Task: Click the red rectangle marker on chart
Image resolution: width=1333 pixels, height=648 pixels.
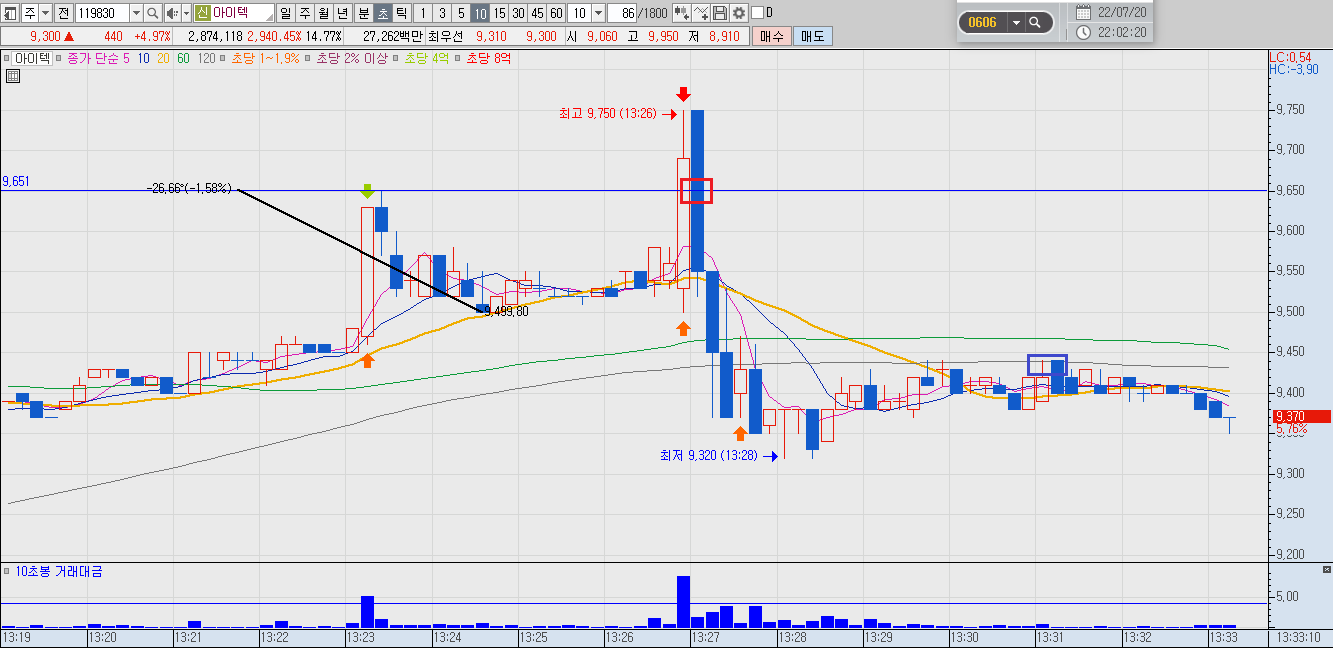Action: click(696, 190)
